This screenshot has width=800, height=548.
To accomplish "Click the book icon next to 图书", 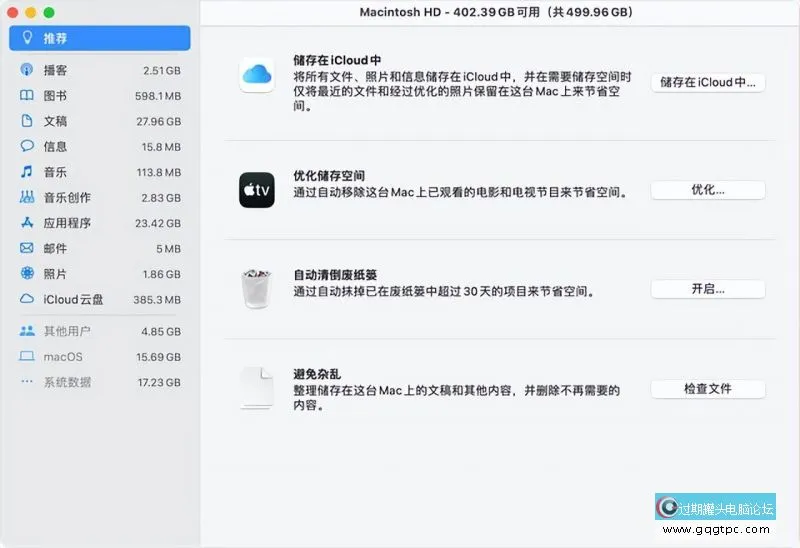I will [27, 95].
